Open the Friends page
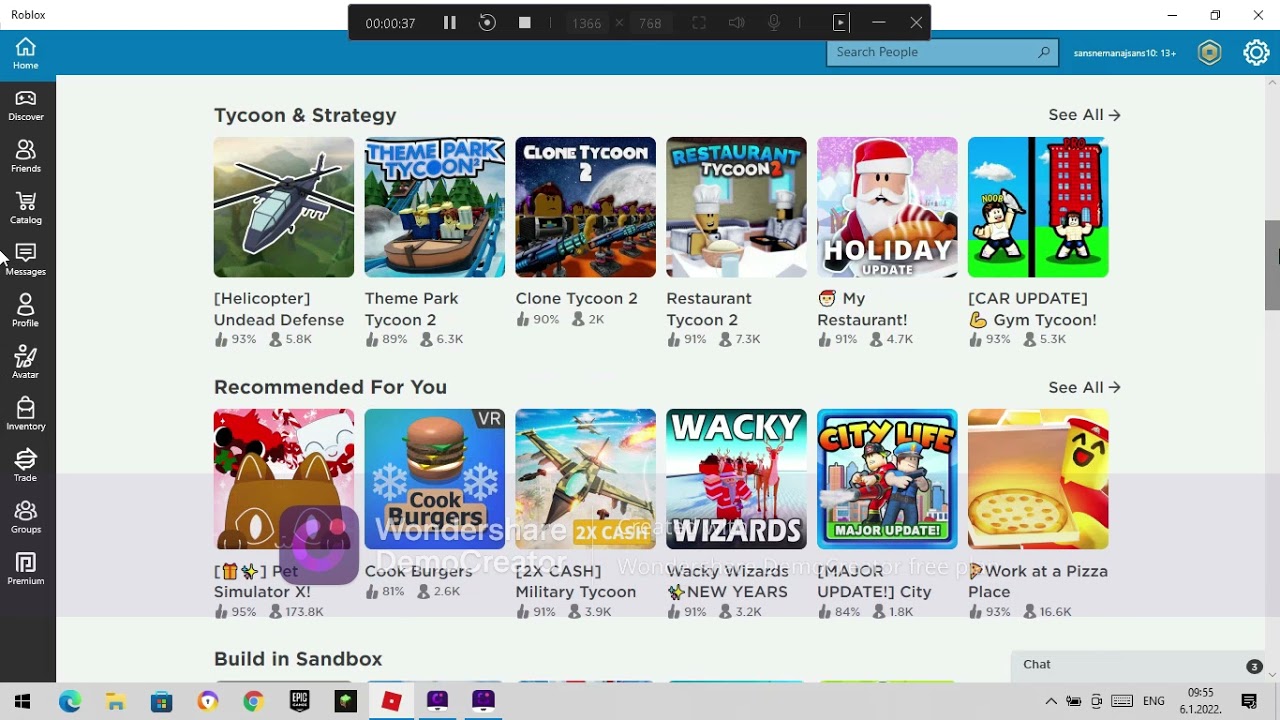Viewport: 1280px width, 720px height. (26, 157)
